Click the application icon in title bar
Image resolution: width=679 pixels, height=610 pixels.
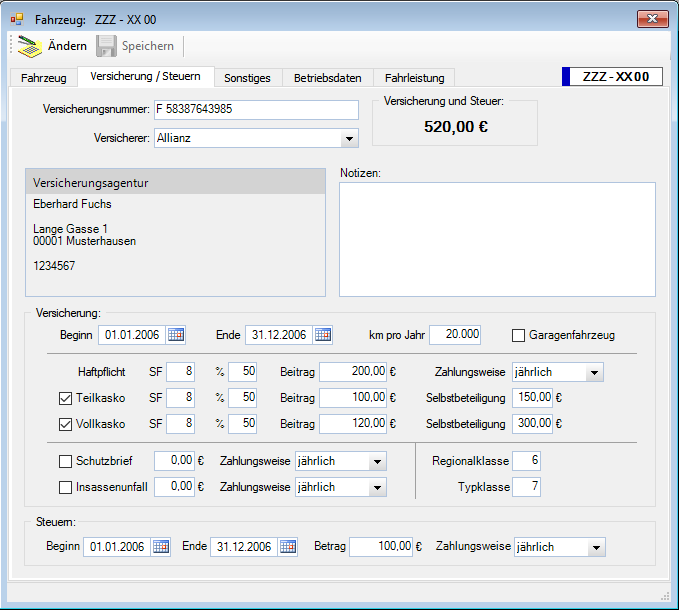17,19
